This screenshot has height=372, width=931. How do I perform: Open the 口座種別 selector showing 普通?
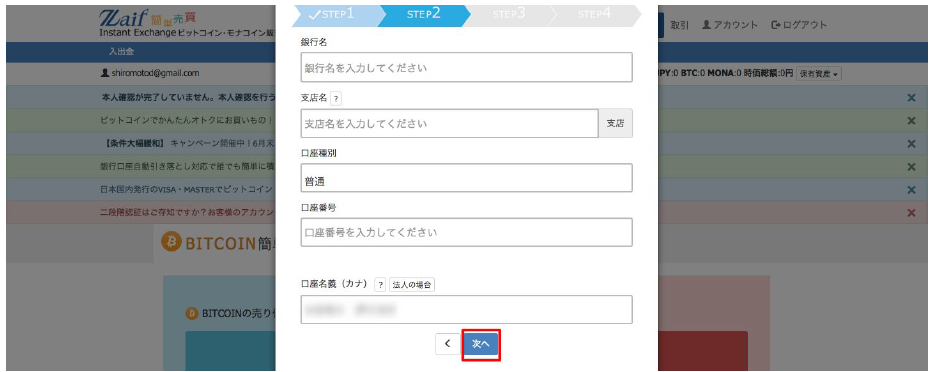(466, 178)
